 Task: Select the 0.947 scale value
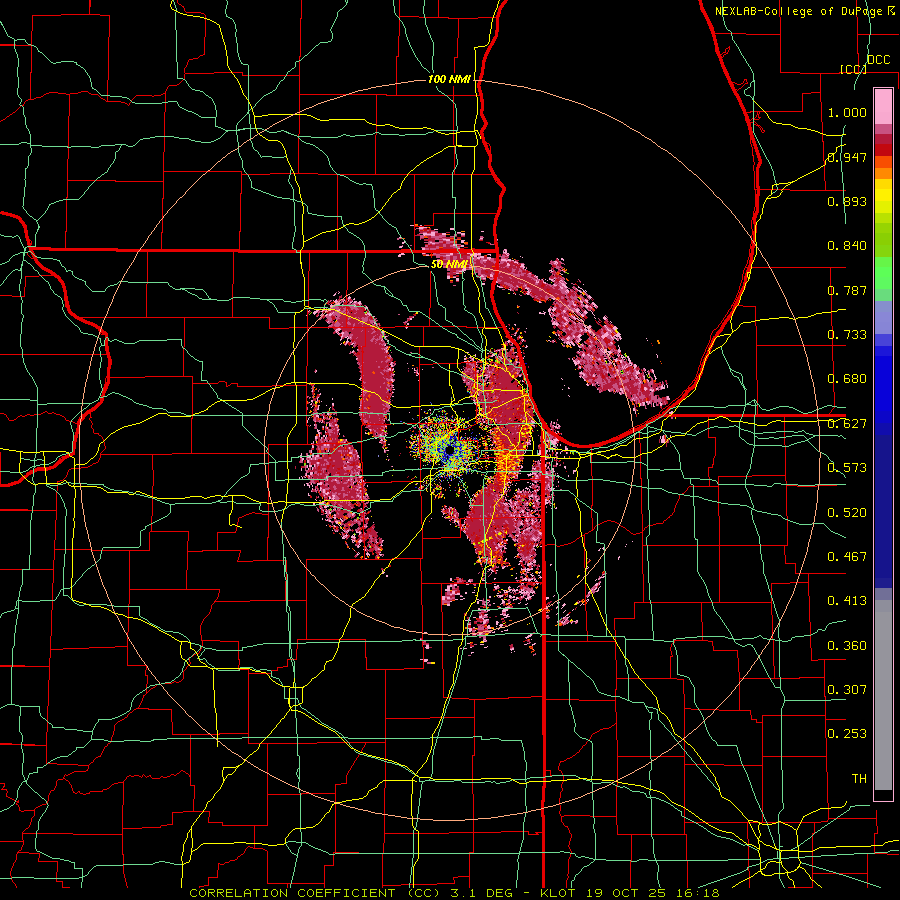(847, 157)
